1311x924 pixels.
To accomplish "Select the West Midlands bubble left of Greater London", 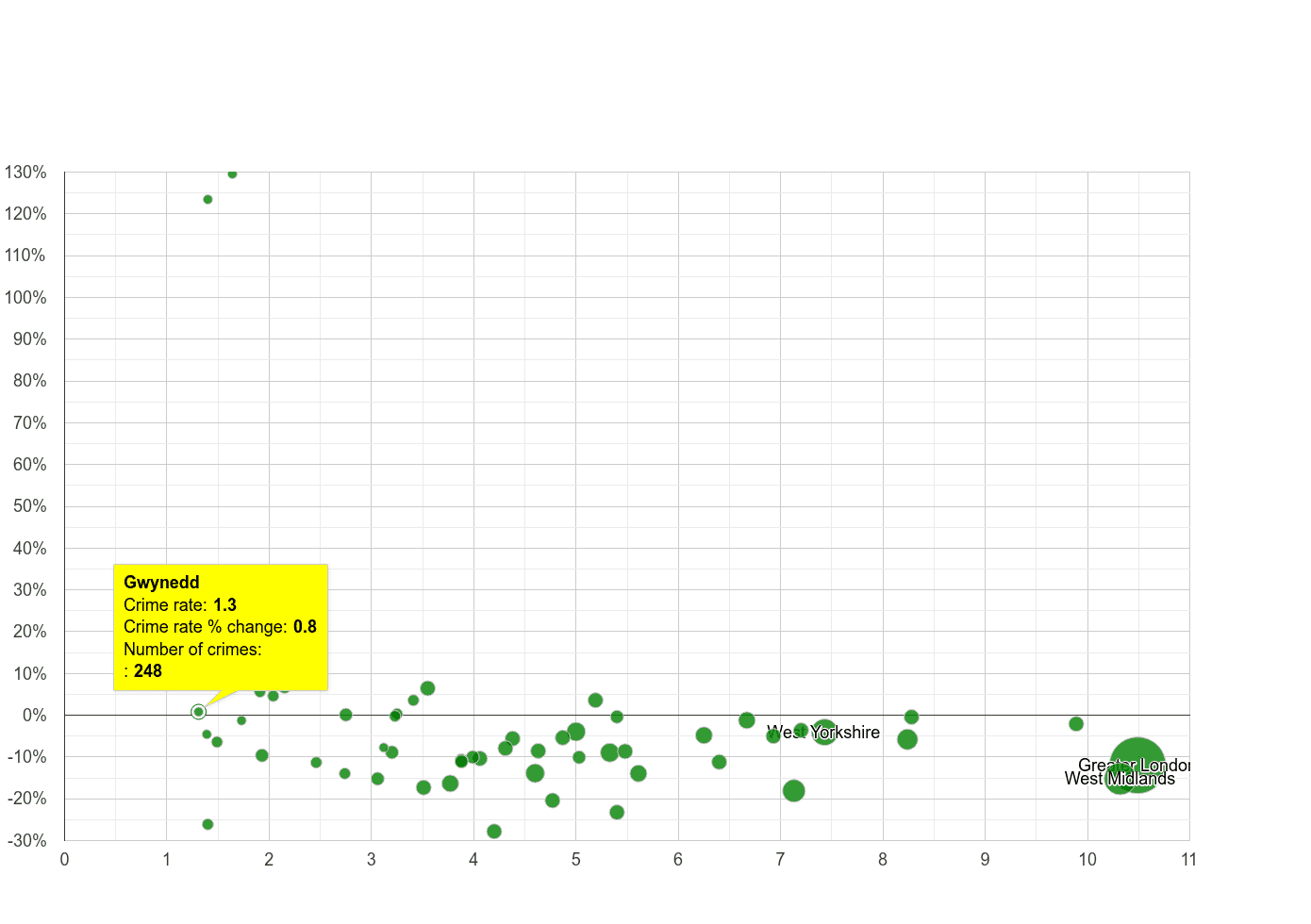I will [x=1119, y=779].
